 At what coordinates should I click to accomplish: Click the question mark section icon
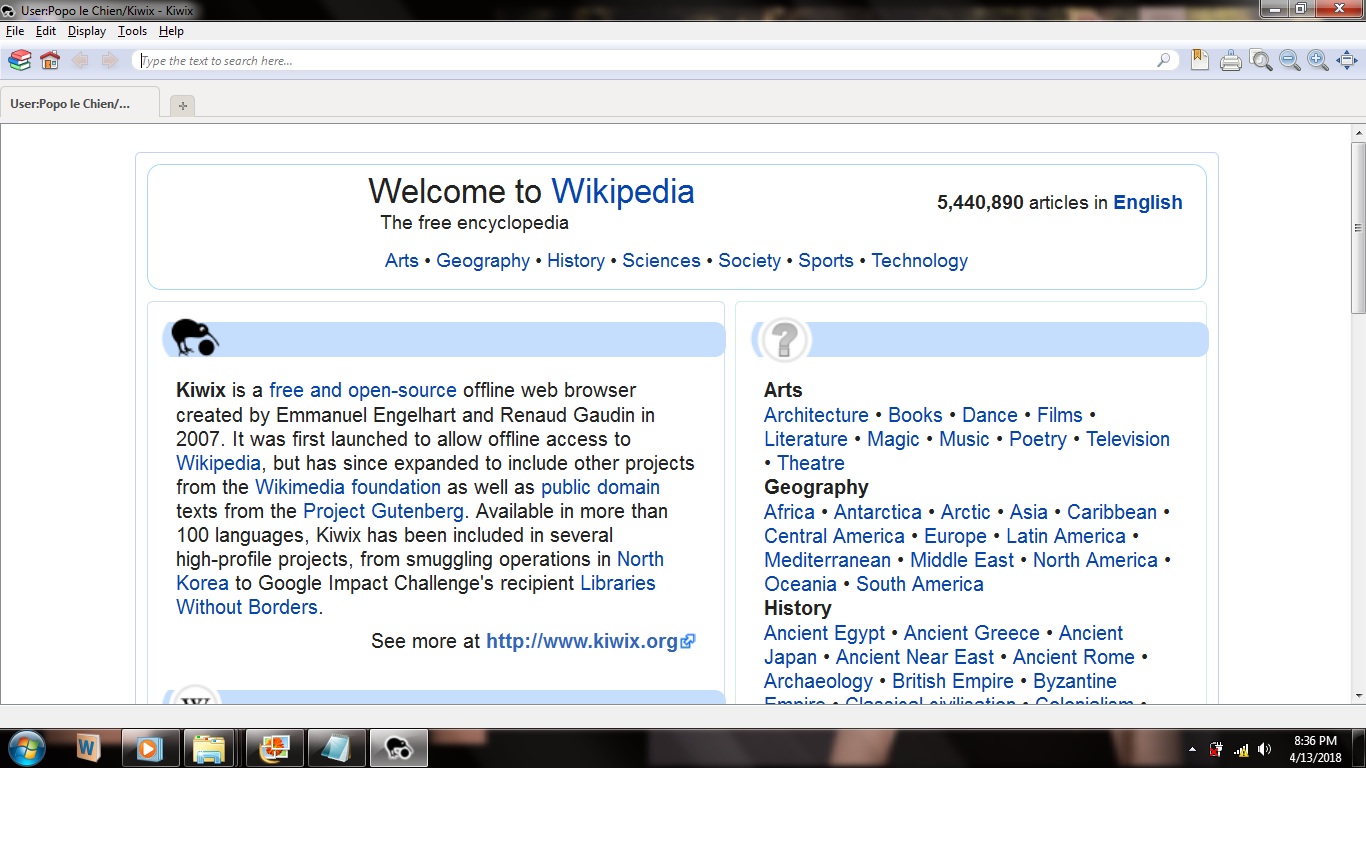(x=785, y=340)
